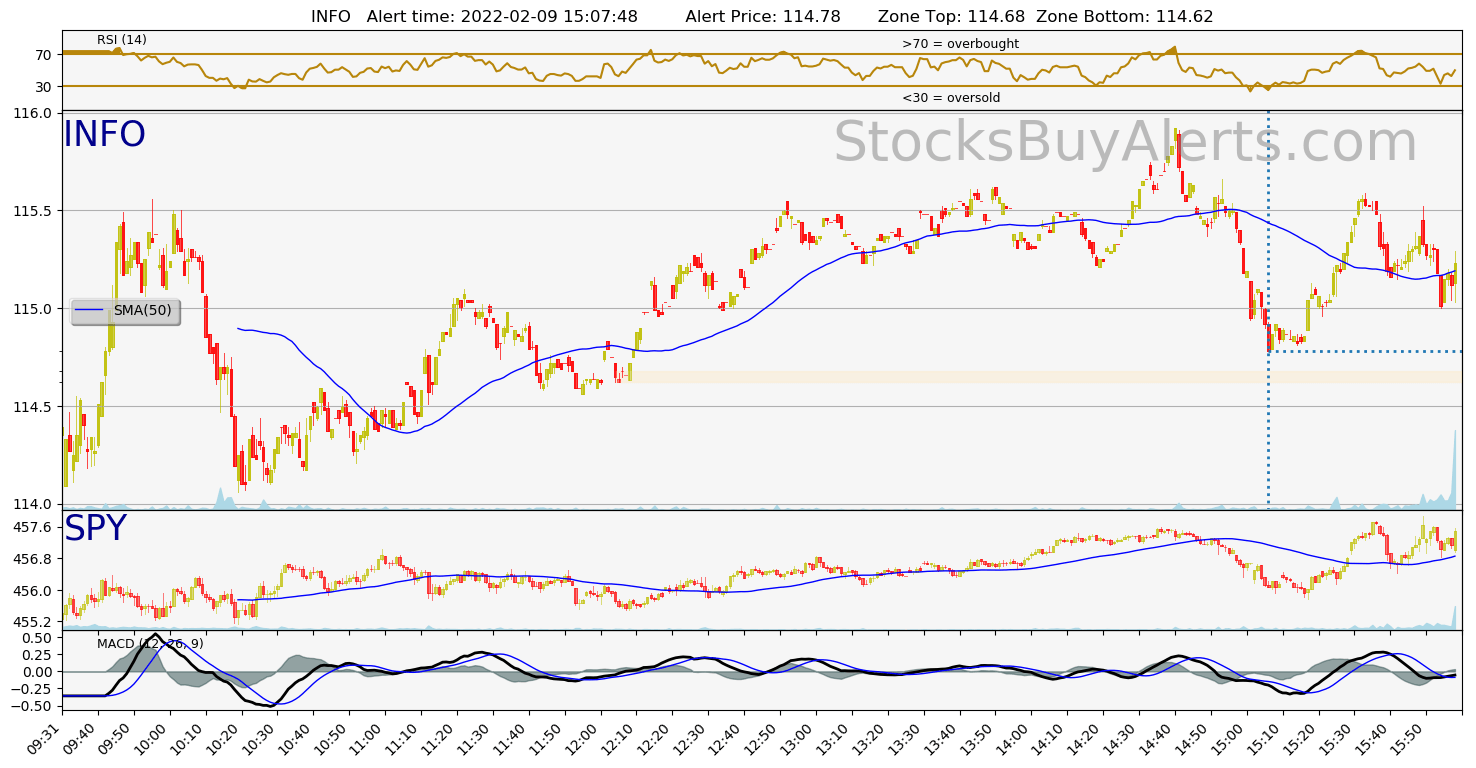Click the 'Zone Bottom: 114.62' title text
This screenshot has height=768, width=1476.
click(x=1125, y=16)
